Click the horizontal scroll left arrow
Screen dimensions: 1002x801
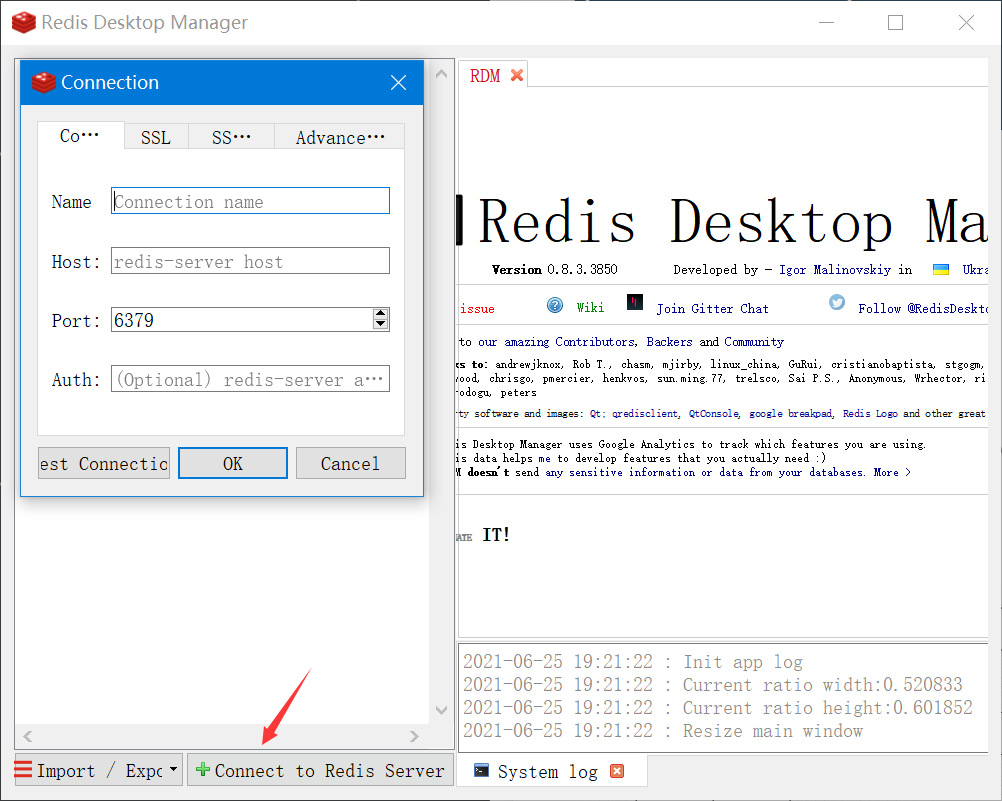[x=27, y=736]
